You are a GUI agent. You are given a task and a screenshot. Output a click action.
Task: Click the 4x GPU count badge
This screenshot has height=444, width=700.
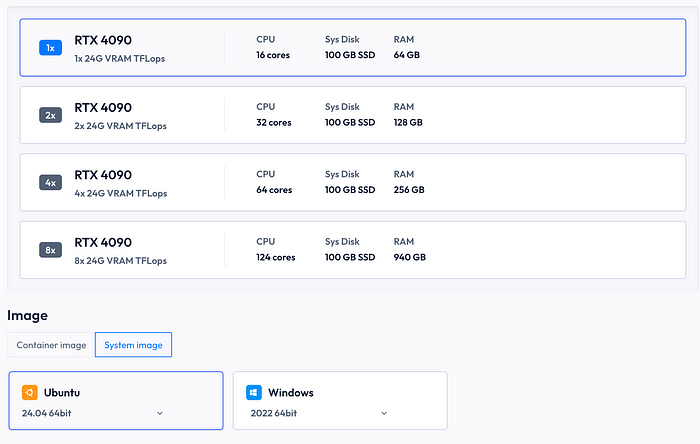[50, 183]
